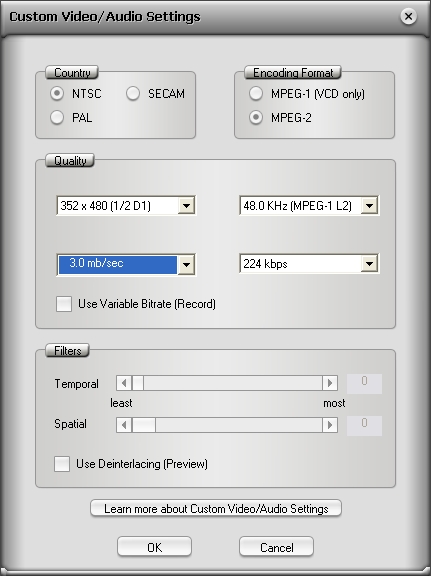Click the Temporal slider right arrow
Screen dimensions: 431x576
coord(330,383)
